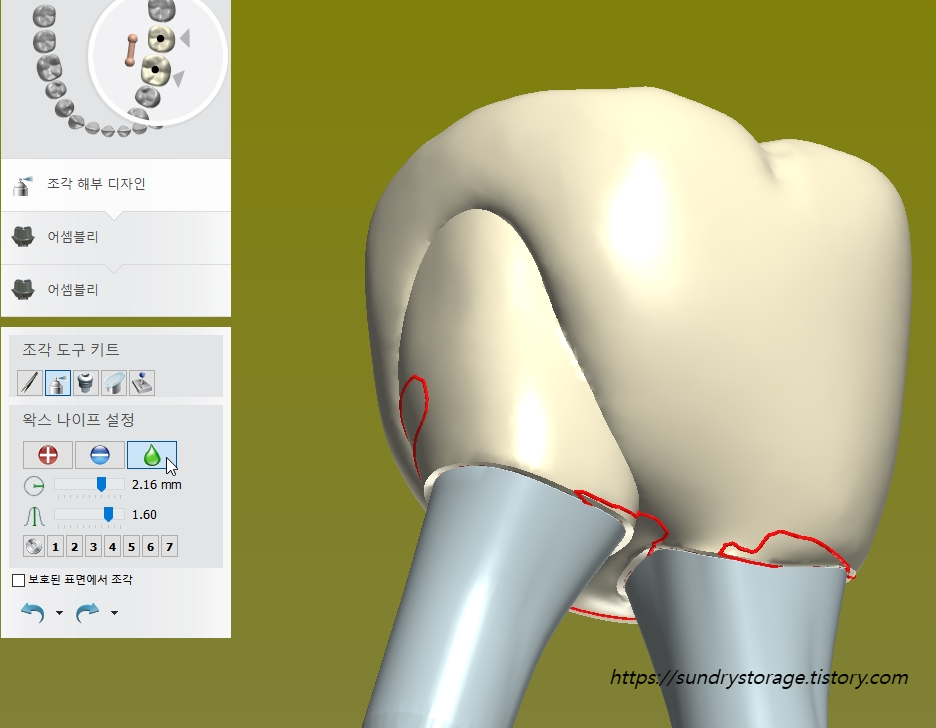Screen dimensions: 936x728
Task: Open the undo history dropdown arrow
Action: pyautogui.click(x=59, y=613)
